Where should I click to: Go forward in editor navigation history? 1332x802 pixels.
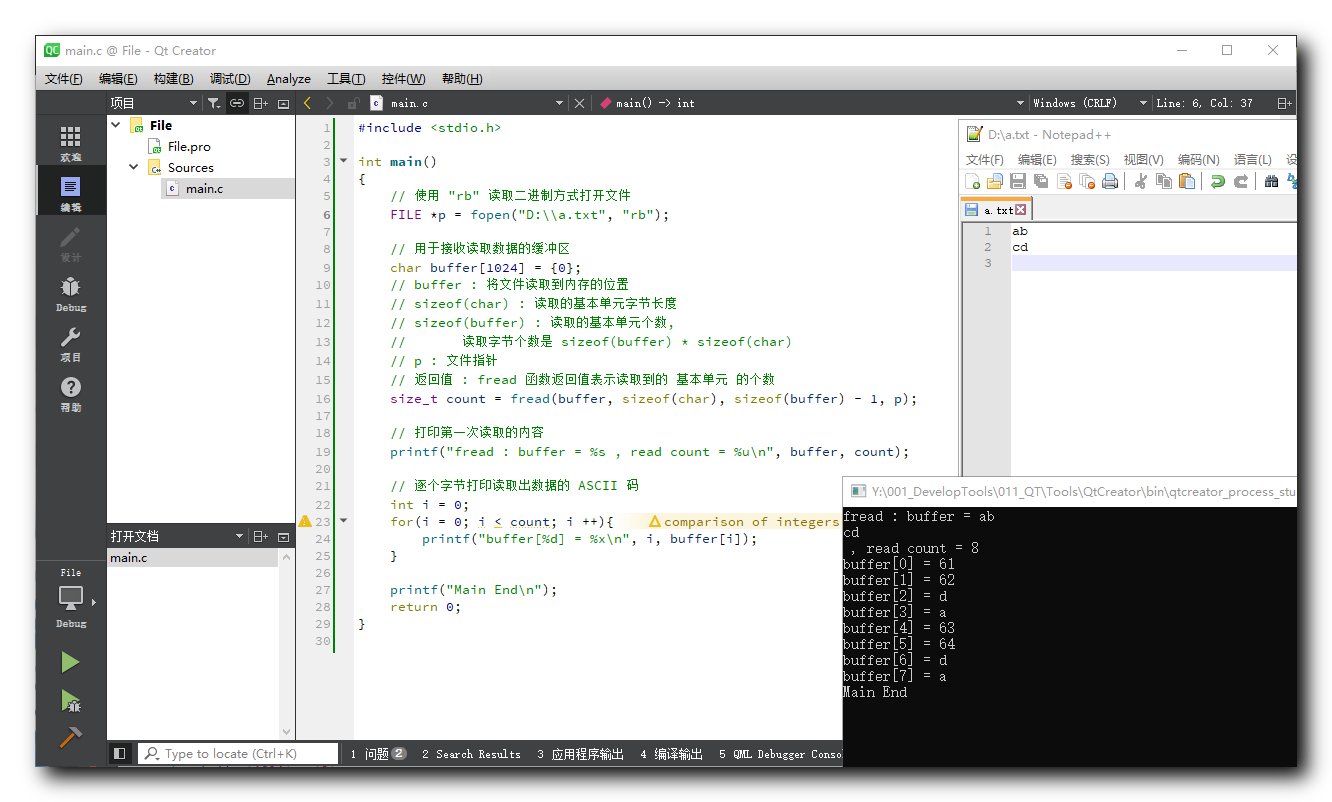pyautogui.click(x=330, y=103)
